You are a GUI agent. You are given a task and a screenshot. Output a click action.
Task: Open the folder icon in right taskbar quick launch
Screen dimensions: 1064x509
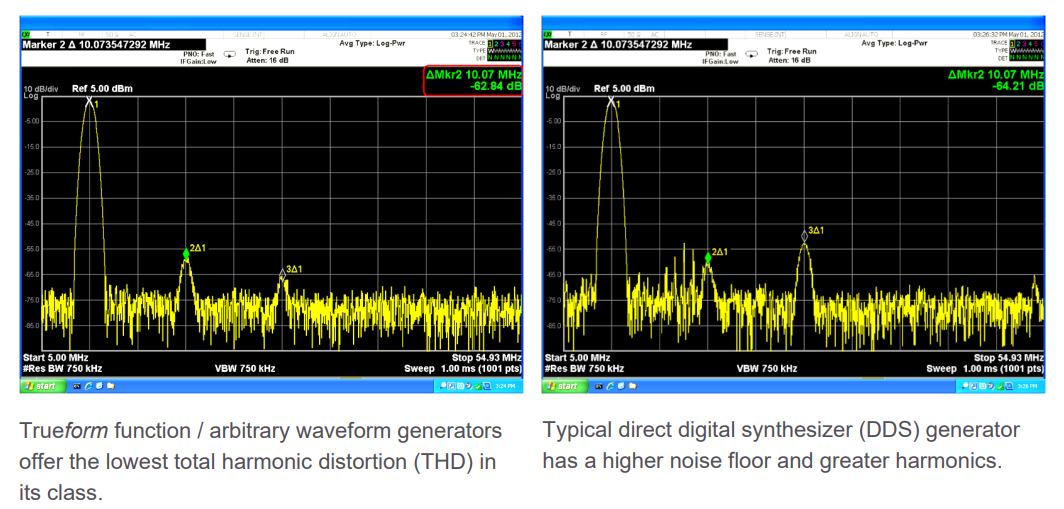click(631, 385)
